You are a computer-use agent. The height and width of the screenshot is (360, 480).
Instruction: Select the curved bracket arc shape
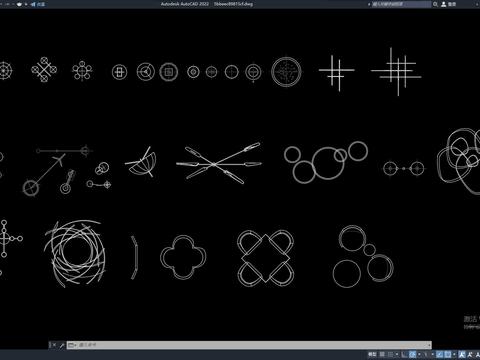coord(134,257)
